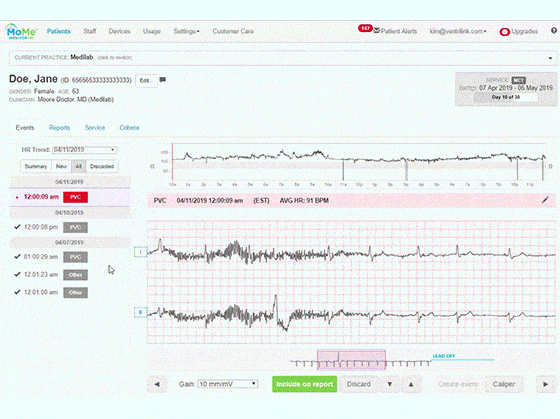The height and width of the screenshot is (419, 560).
Task: Open the Gain 10 mm/mV dropdown
Action: point(228,384)
